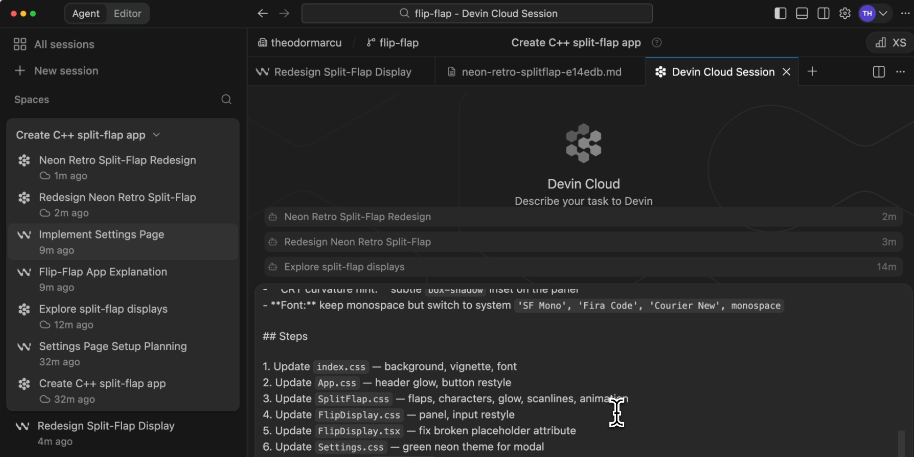Viewport: 914px width, 457px height.
Task: Open Redesign Neon Retro Split-Flap sidebar session
Action: (x=123, y=205)
